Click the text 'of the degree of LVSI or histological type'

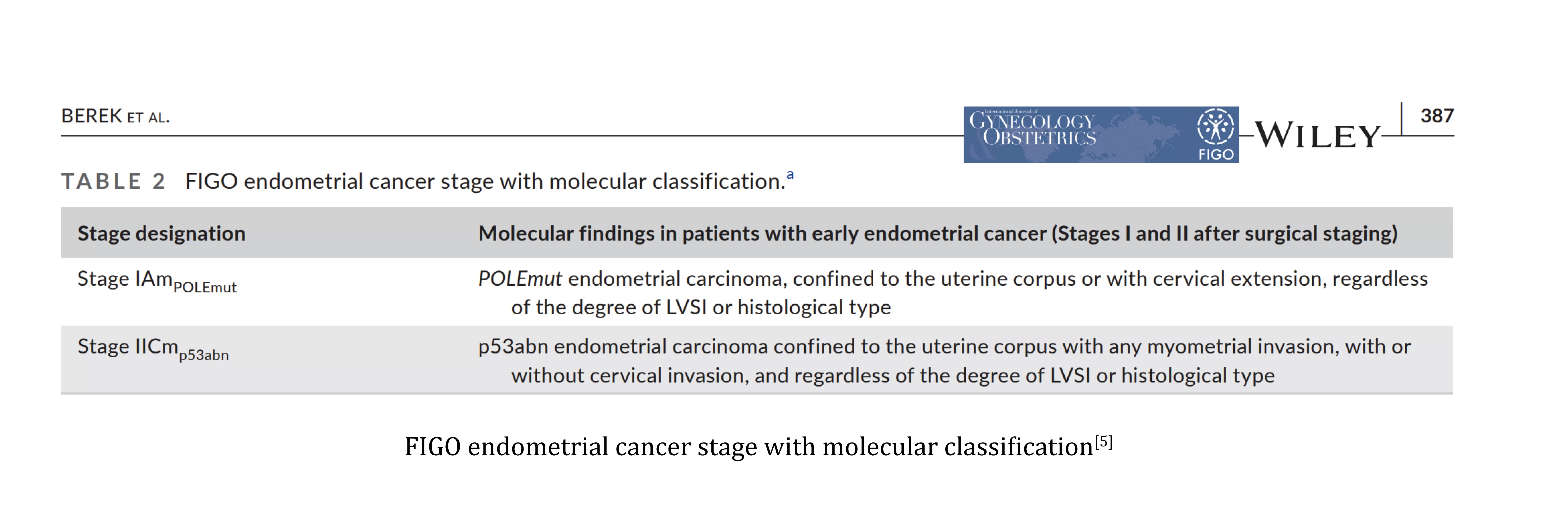click(701, 307)
